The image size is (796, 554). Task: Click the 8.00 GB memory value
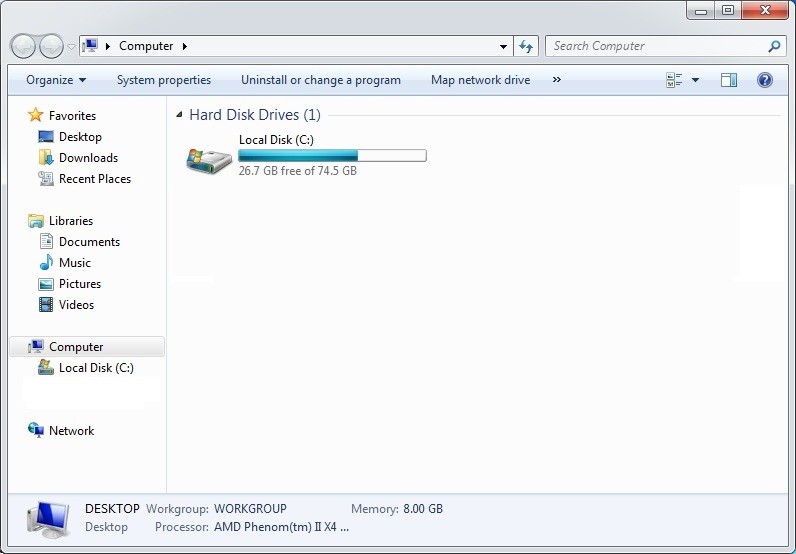click(x=423, y=509)
